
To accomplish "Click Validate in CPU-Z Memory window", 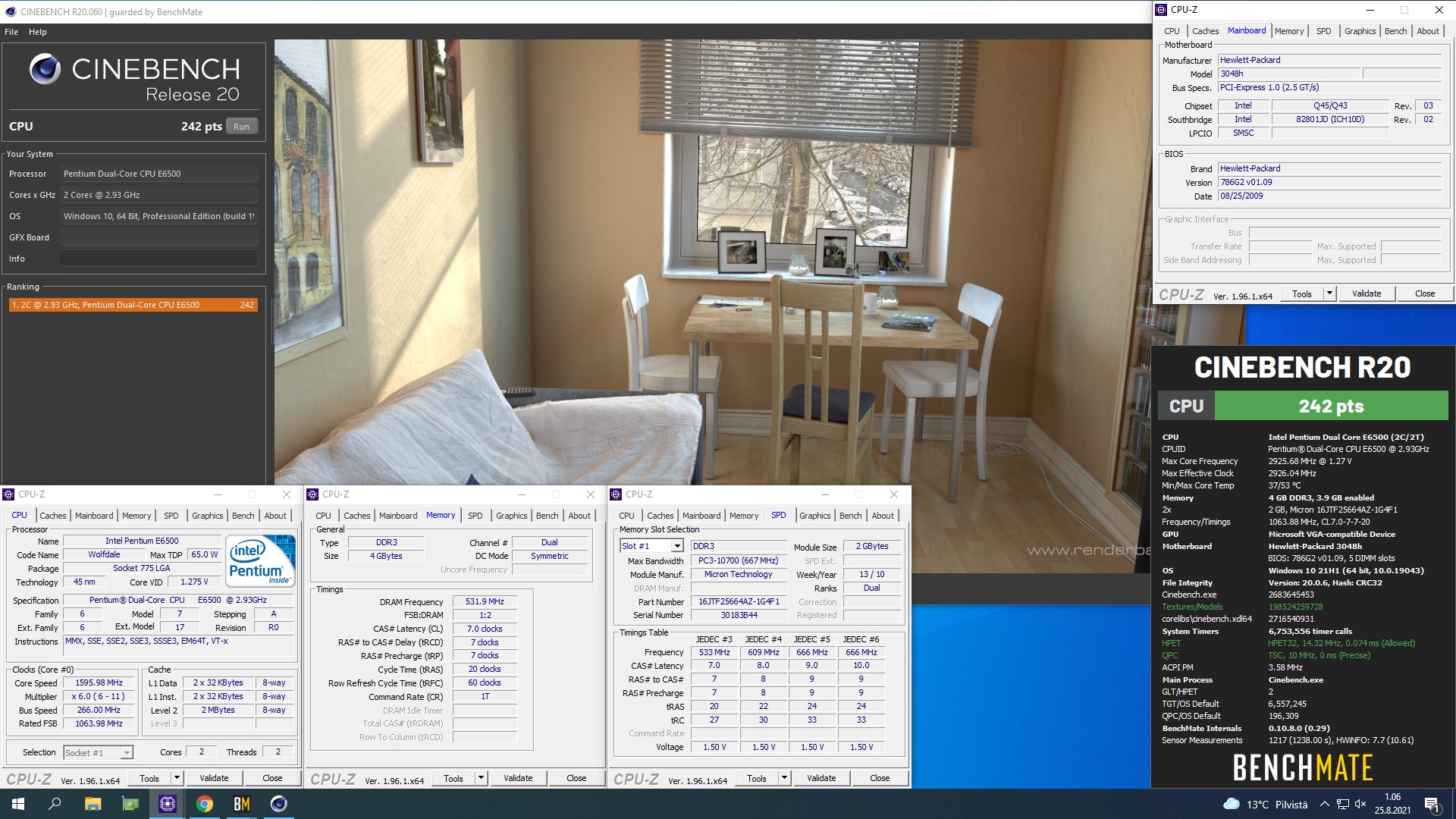I will pyautogui.click(x=518, y=778).
